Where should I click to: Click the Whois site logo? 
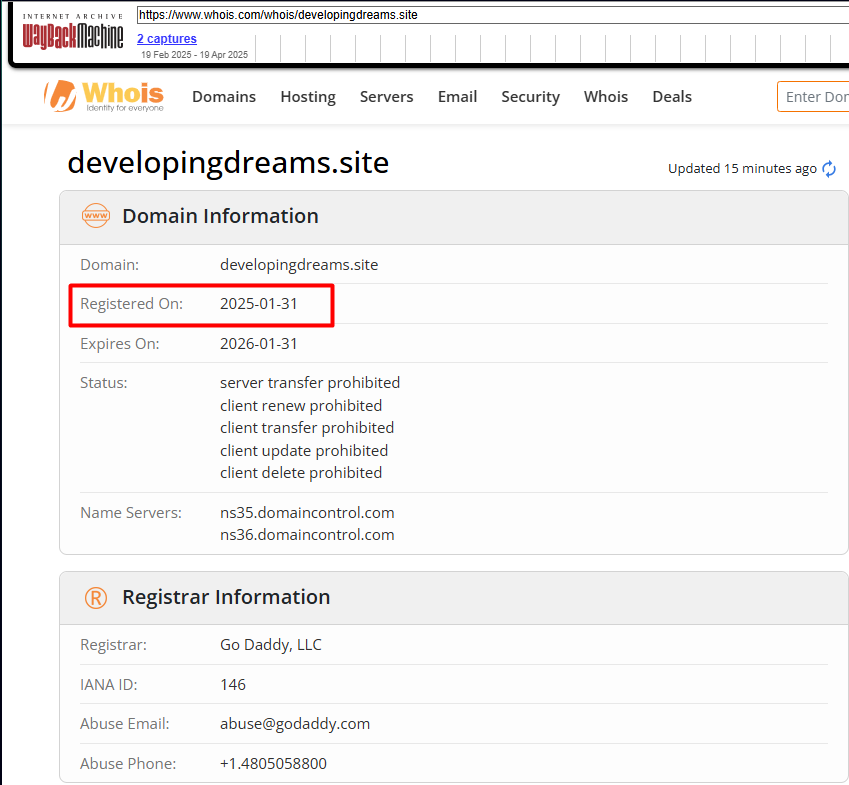coord(103,96)
